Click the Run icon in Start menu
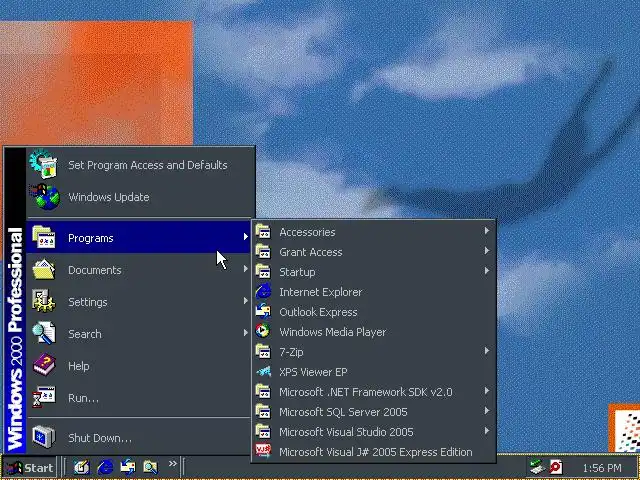 coord(44,397)
